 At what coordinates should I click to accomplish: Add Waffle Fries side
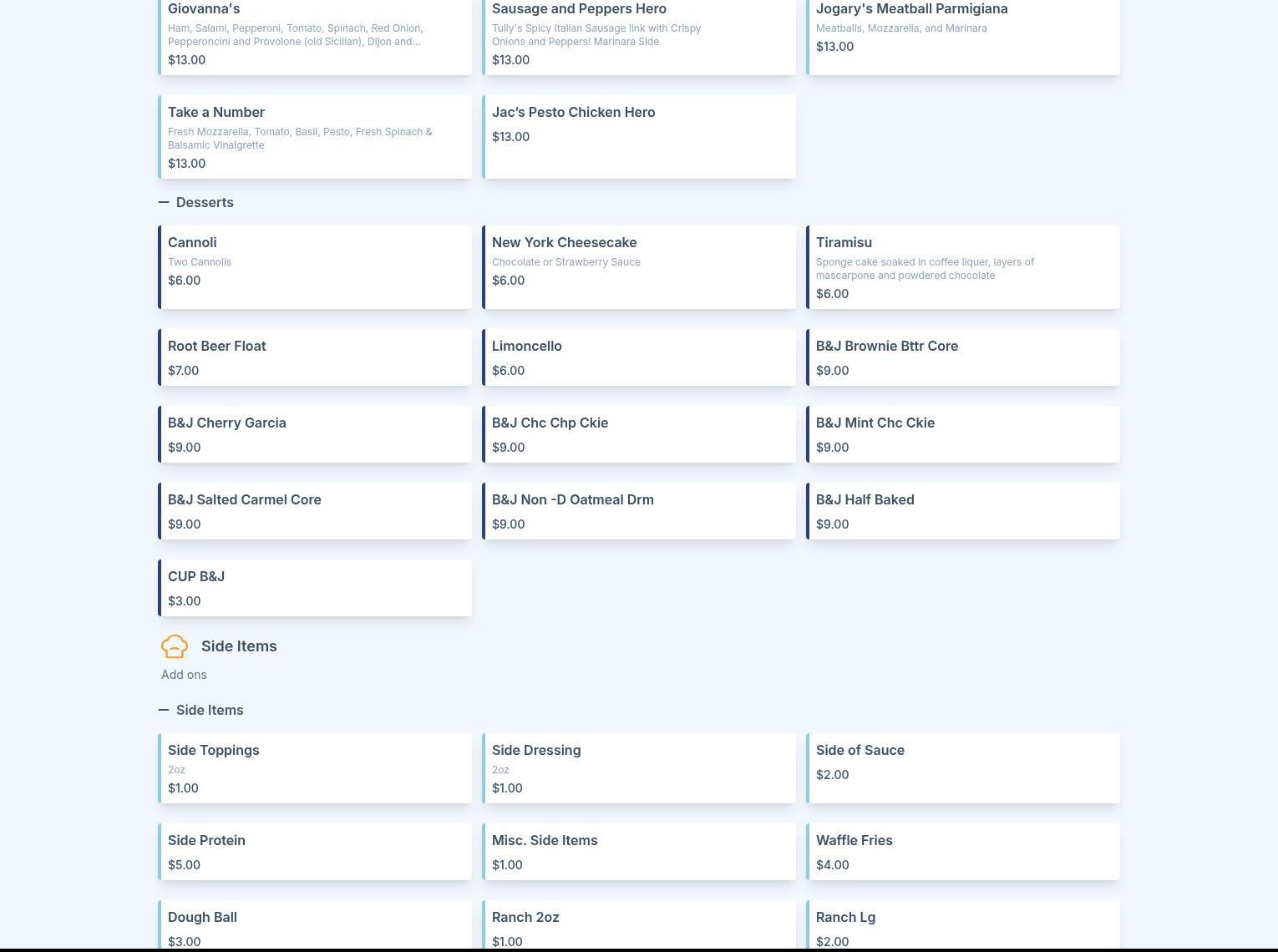coord(963,852)
